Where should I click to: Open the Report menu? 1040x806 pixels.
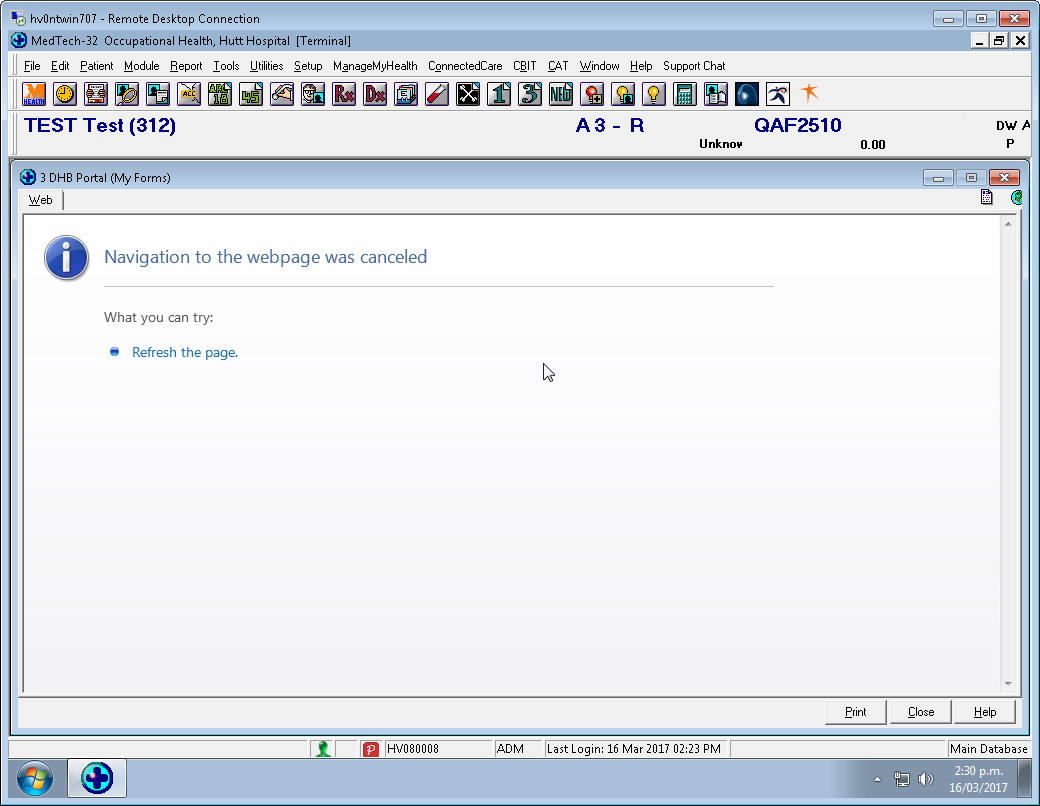point(186,66)
